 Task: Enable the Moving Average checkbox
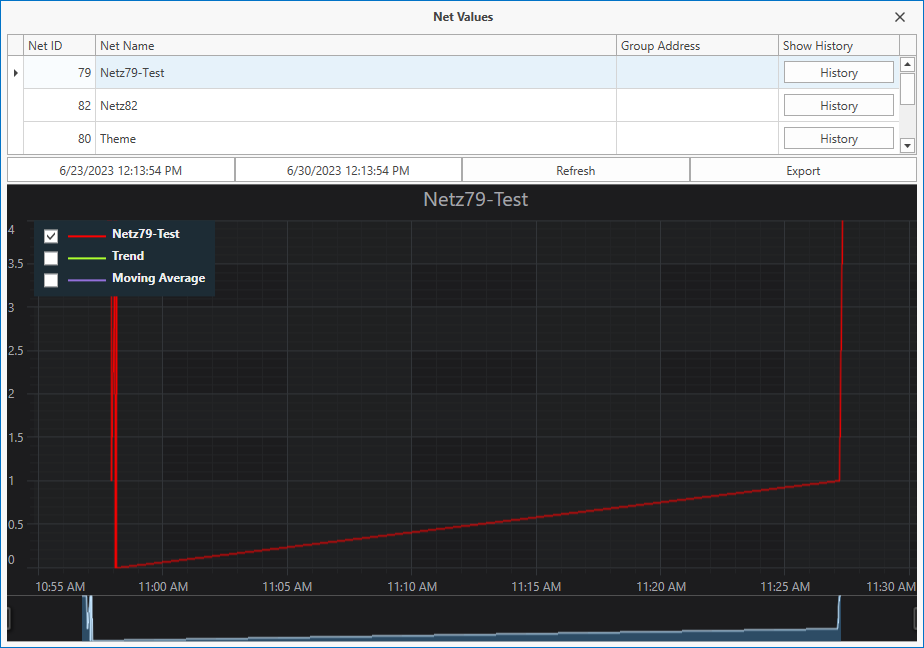51,280
